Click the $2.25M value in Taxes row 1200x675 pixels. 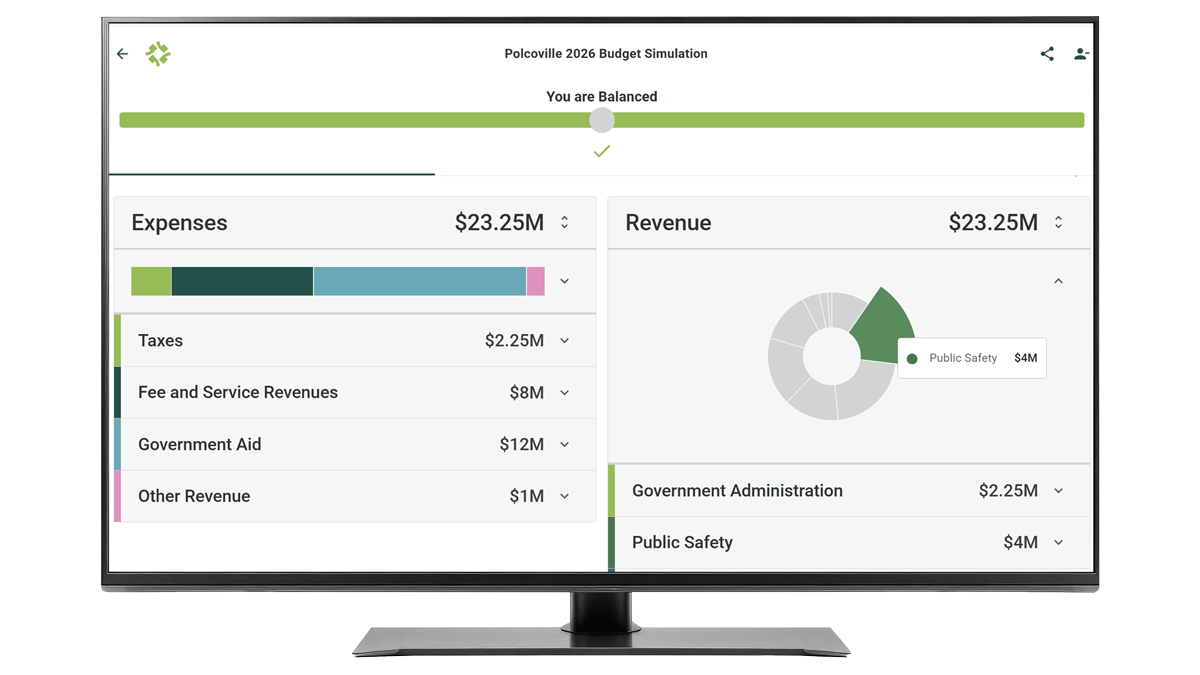pyautogui.click(x=514, y=341)
